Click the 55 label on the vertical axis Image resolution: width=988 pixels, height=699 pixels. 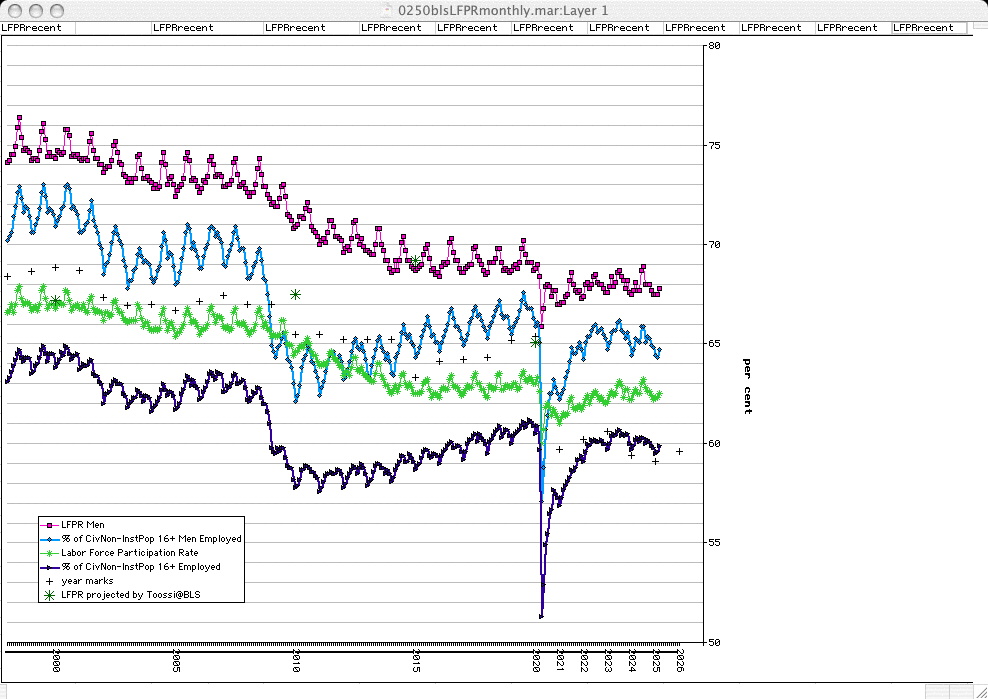[715, 543]
